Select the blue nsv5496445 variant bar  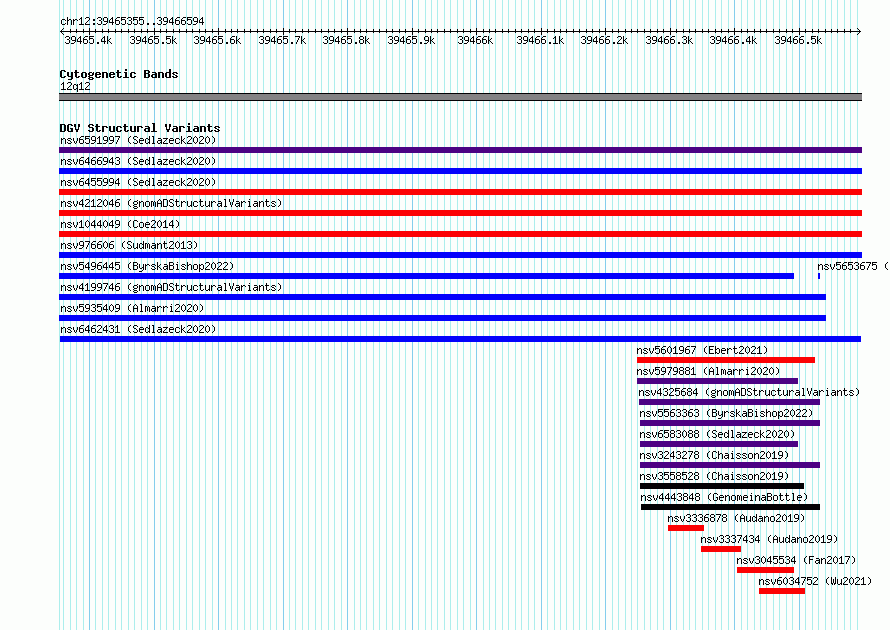(x=426, y=276)
